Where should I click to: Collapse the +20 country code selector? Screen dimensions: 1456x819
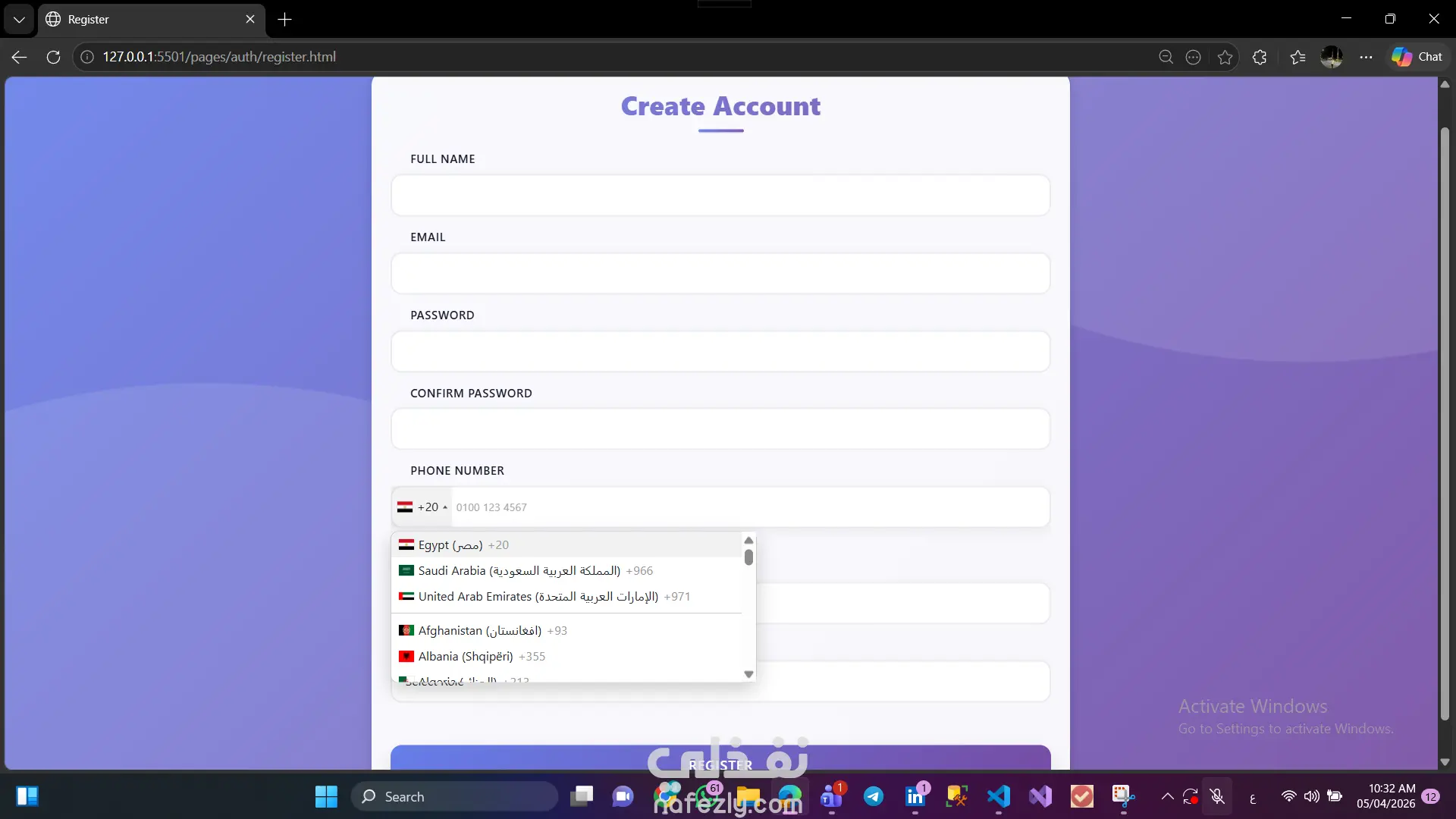click(422, 507)
